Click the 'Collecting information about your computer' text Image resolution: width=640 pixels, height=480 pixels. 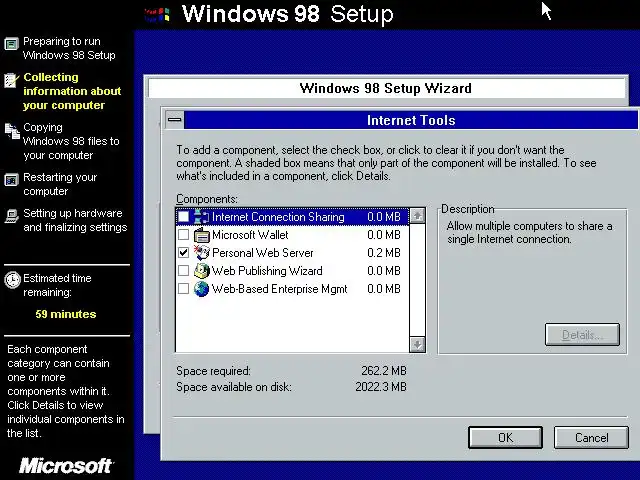pos(72,91)
